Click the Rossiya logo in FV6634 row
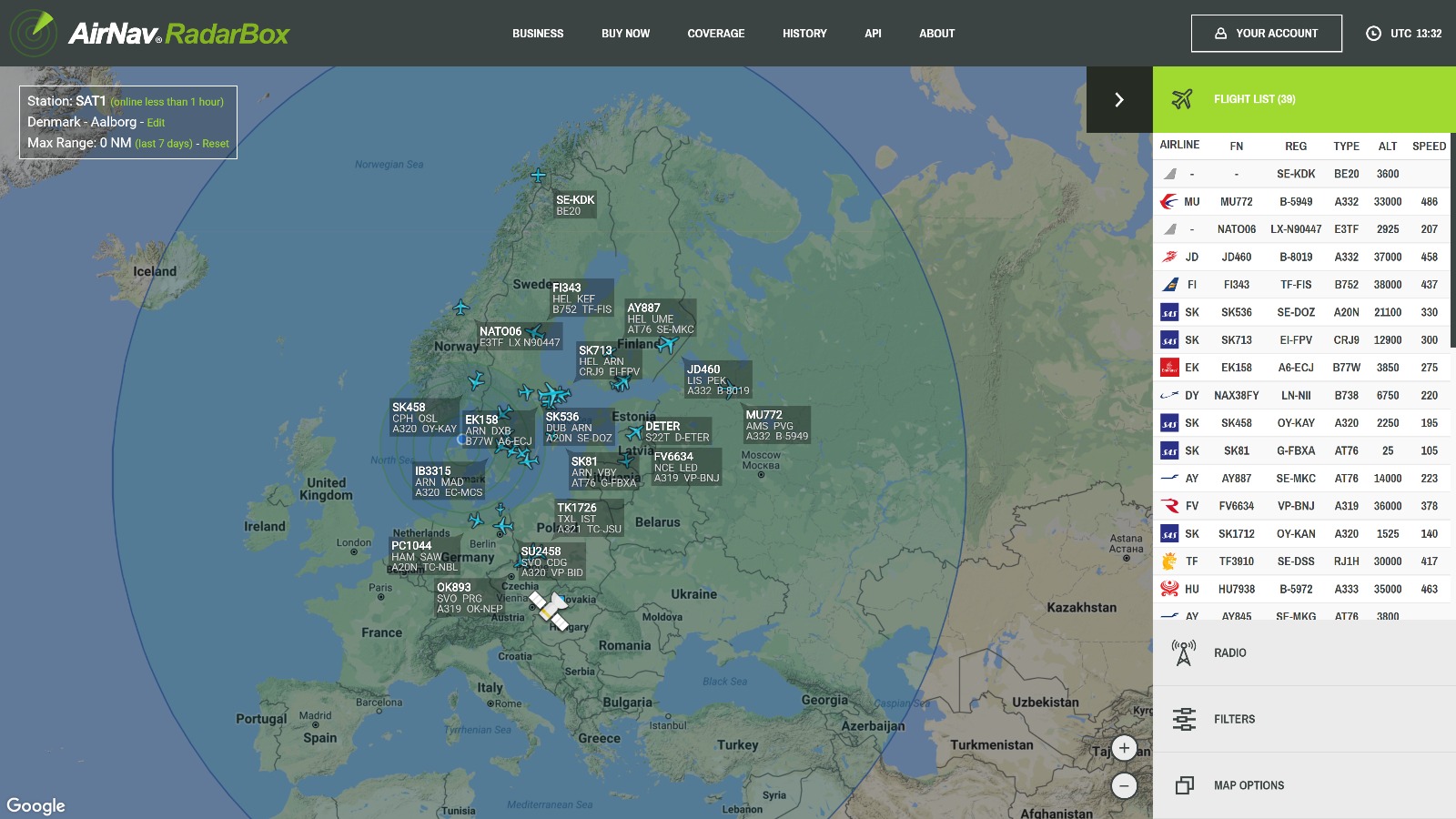The height and width of the screenshot is (819, 1456). pyautogui.click(x=1169, y=506)
